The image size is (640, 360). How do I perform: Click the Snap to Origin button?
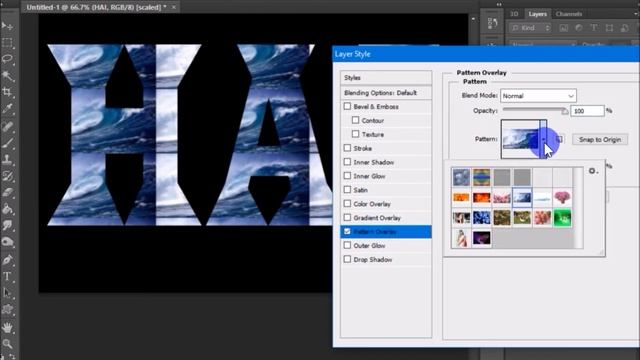click(600, 140)
